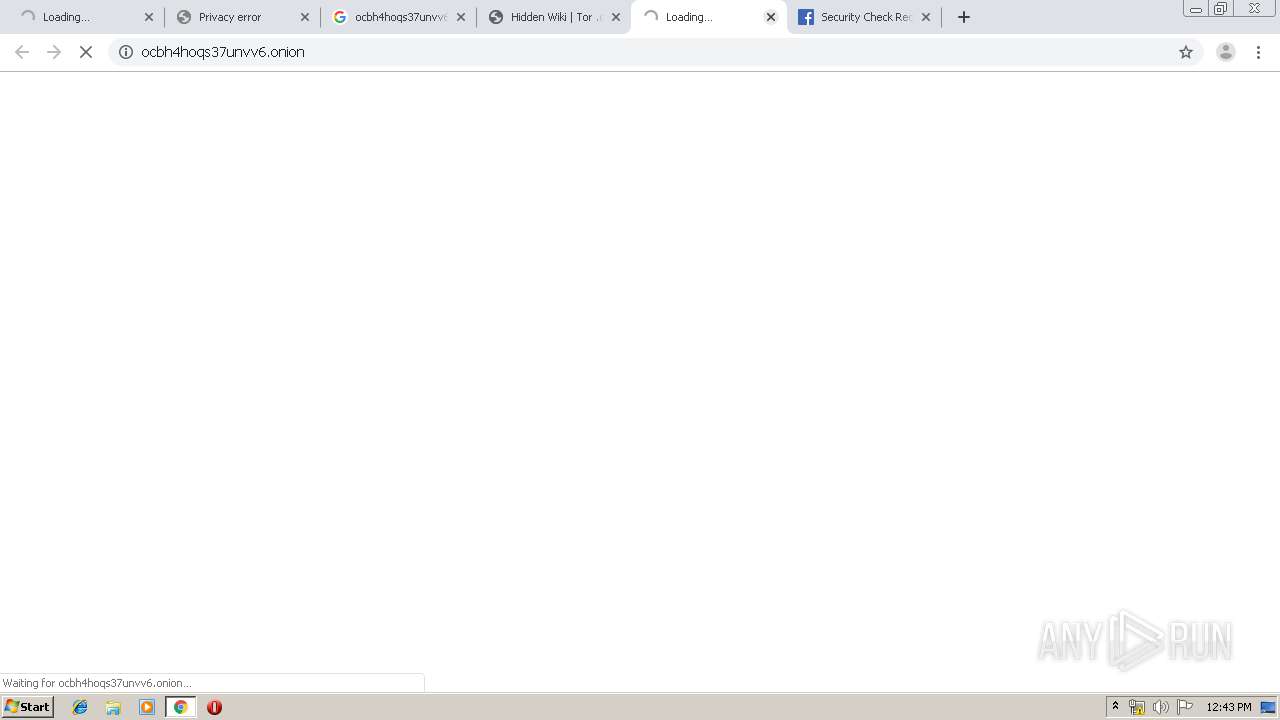The width and height of the screenshot is (1280, 720).
Task: Show hidden system tray icons
Action: tap(1116, 707)
